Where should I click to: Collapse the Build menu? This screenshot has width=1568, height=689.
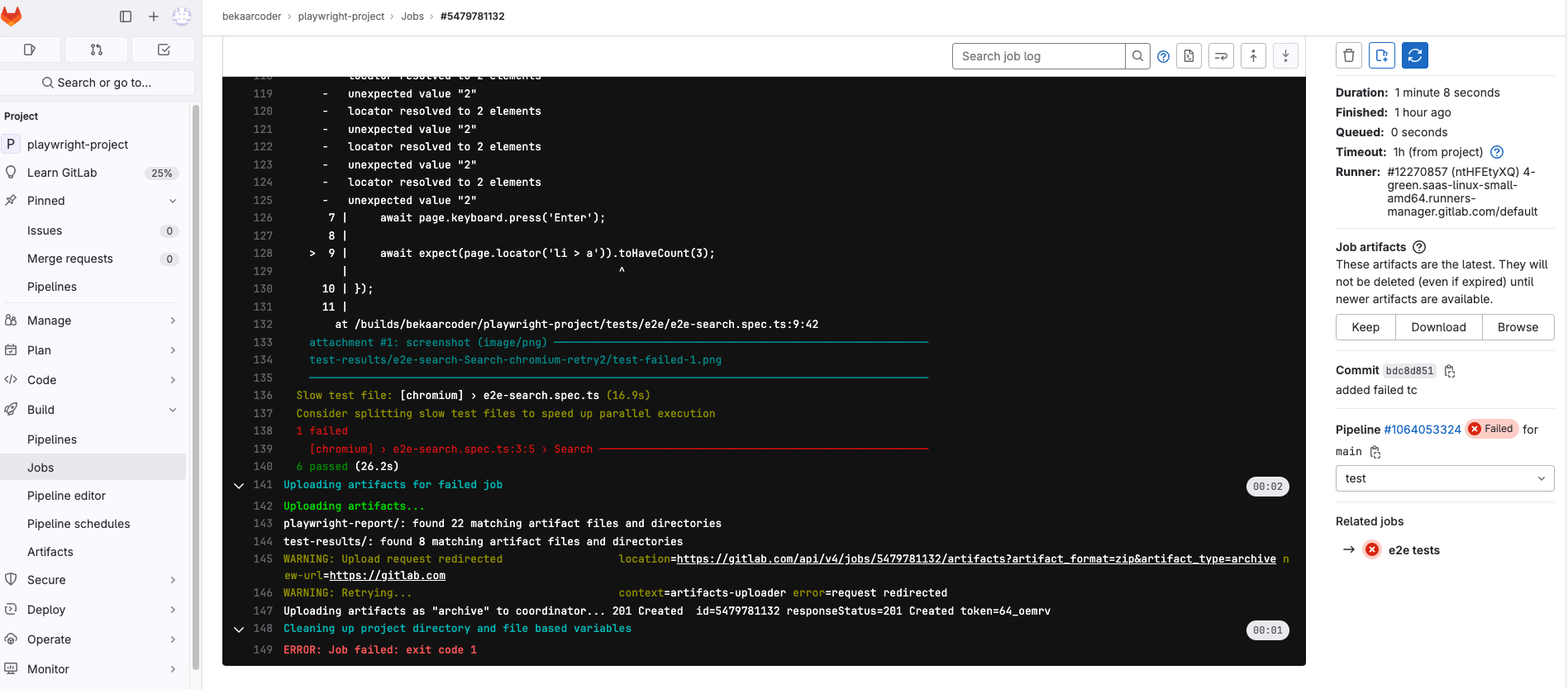pos(93,410)
